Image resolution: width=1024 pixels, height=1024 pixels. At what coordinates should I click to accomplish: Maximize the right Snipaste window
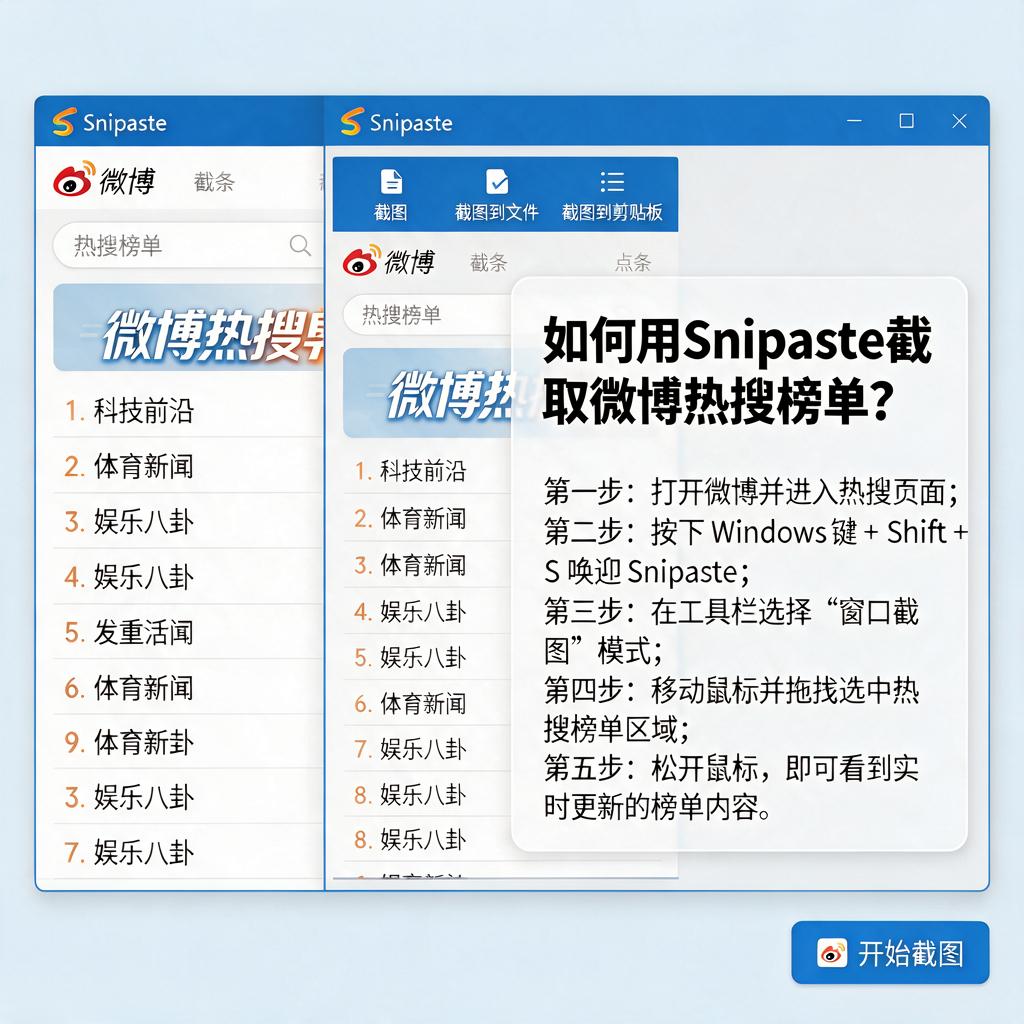point(906,121)
